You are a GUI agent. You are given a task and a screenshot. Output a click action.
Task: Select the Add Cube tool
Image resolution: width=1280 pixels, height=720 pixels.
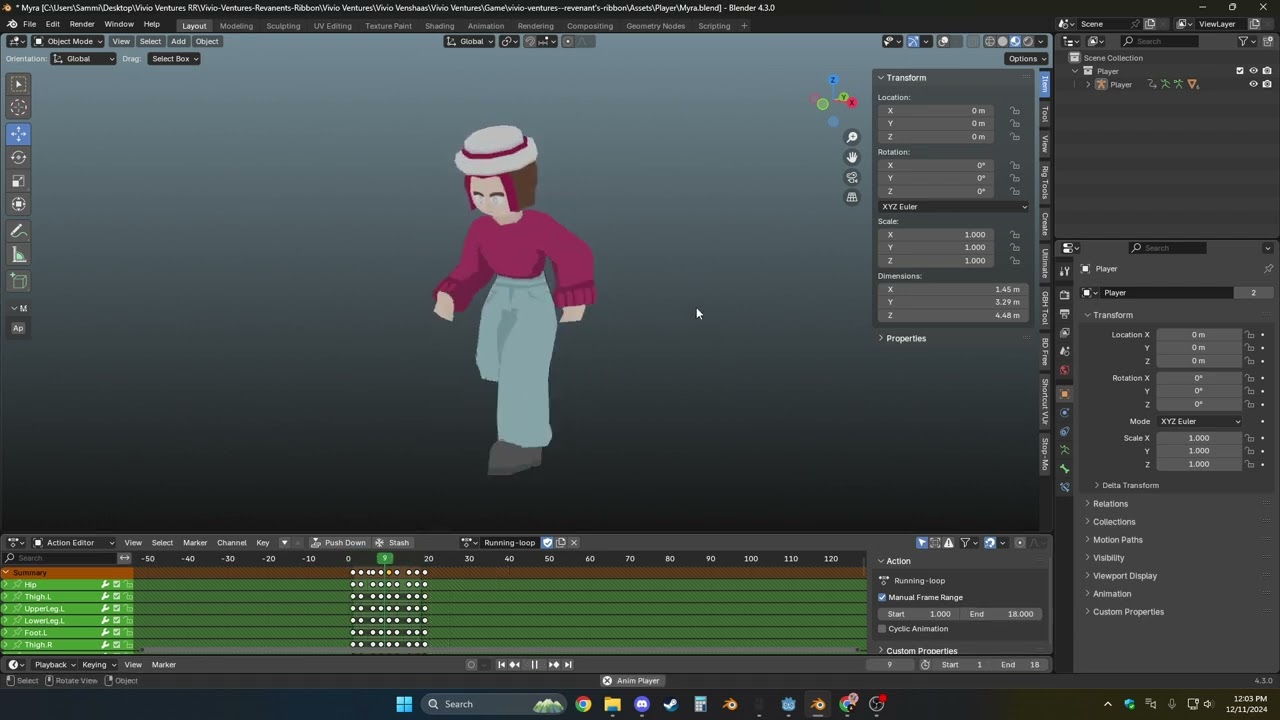pyautogui.click(x=18, y=281)
